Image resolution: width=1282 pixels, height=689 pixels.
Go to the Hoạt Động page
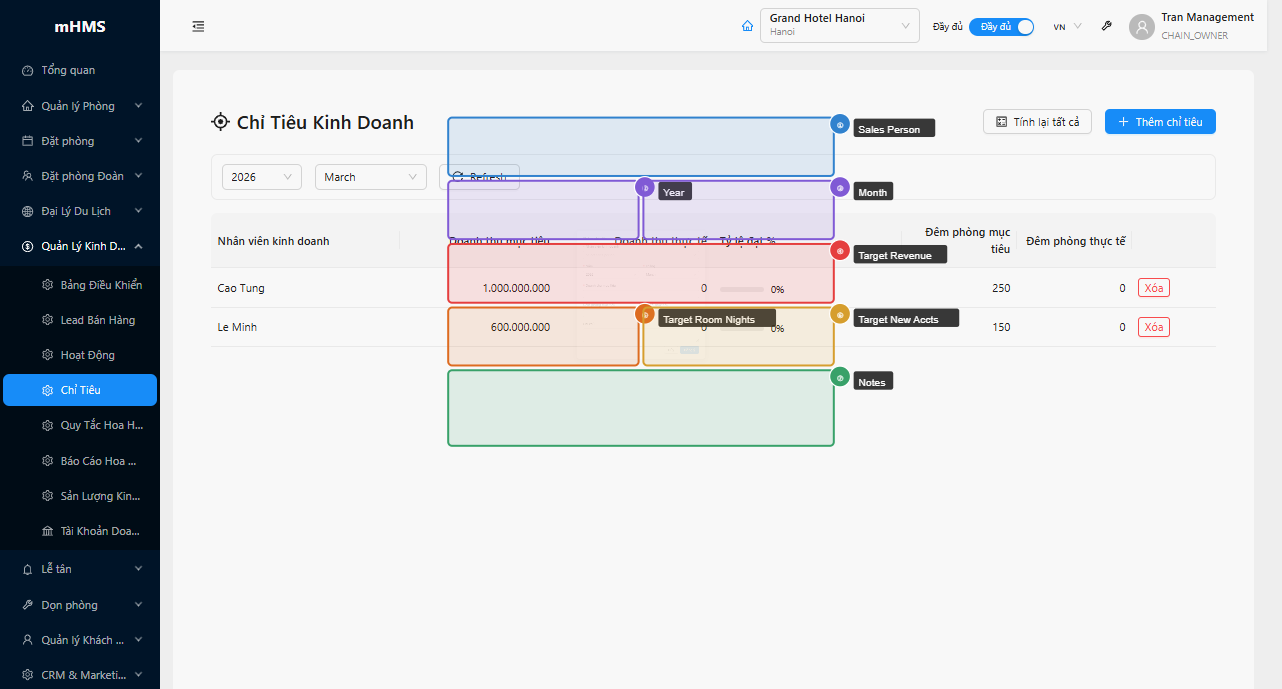pyautogui.click(x=87, y=355)
